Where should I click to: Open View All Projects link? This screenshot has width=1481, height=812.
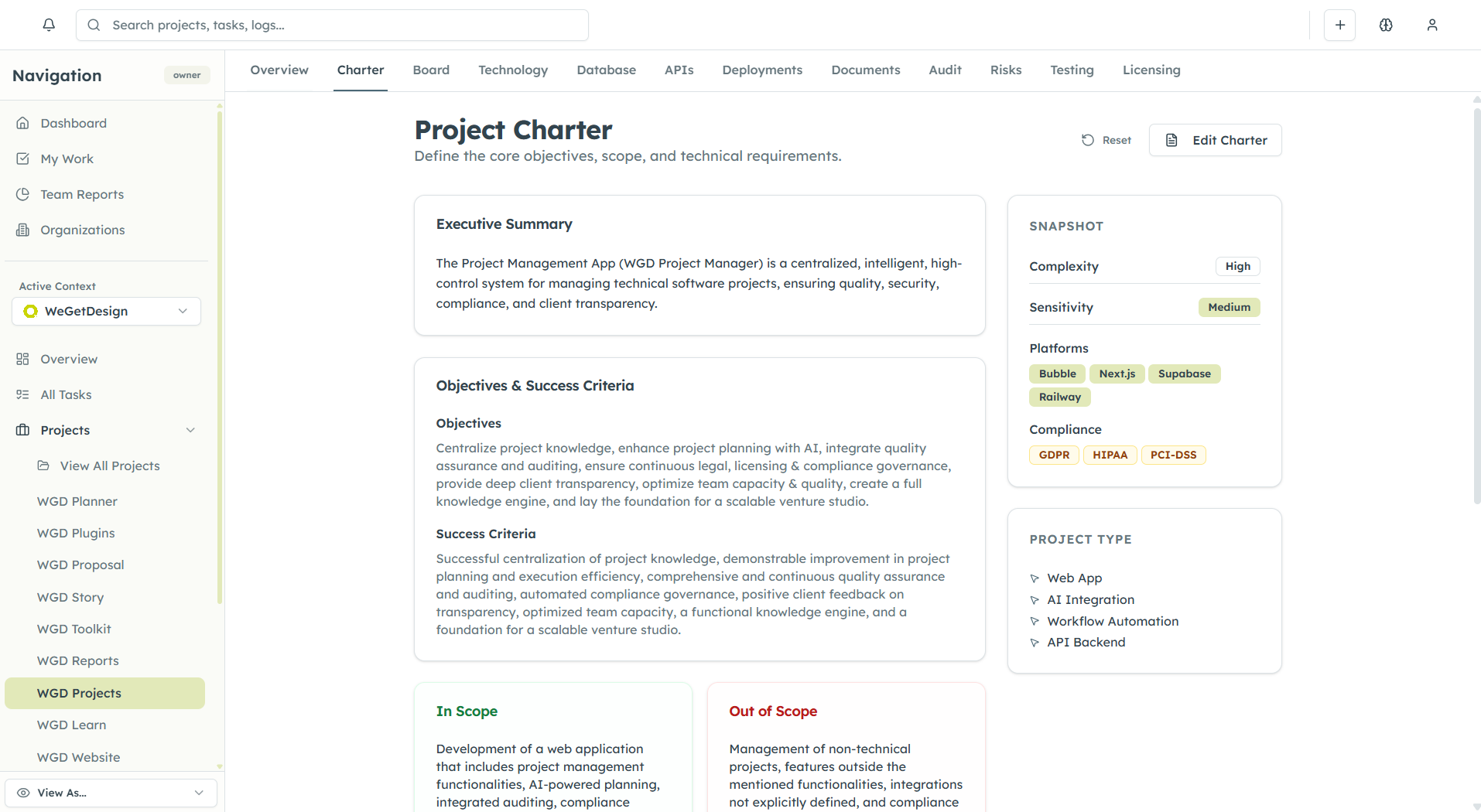(110, 466)
